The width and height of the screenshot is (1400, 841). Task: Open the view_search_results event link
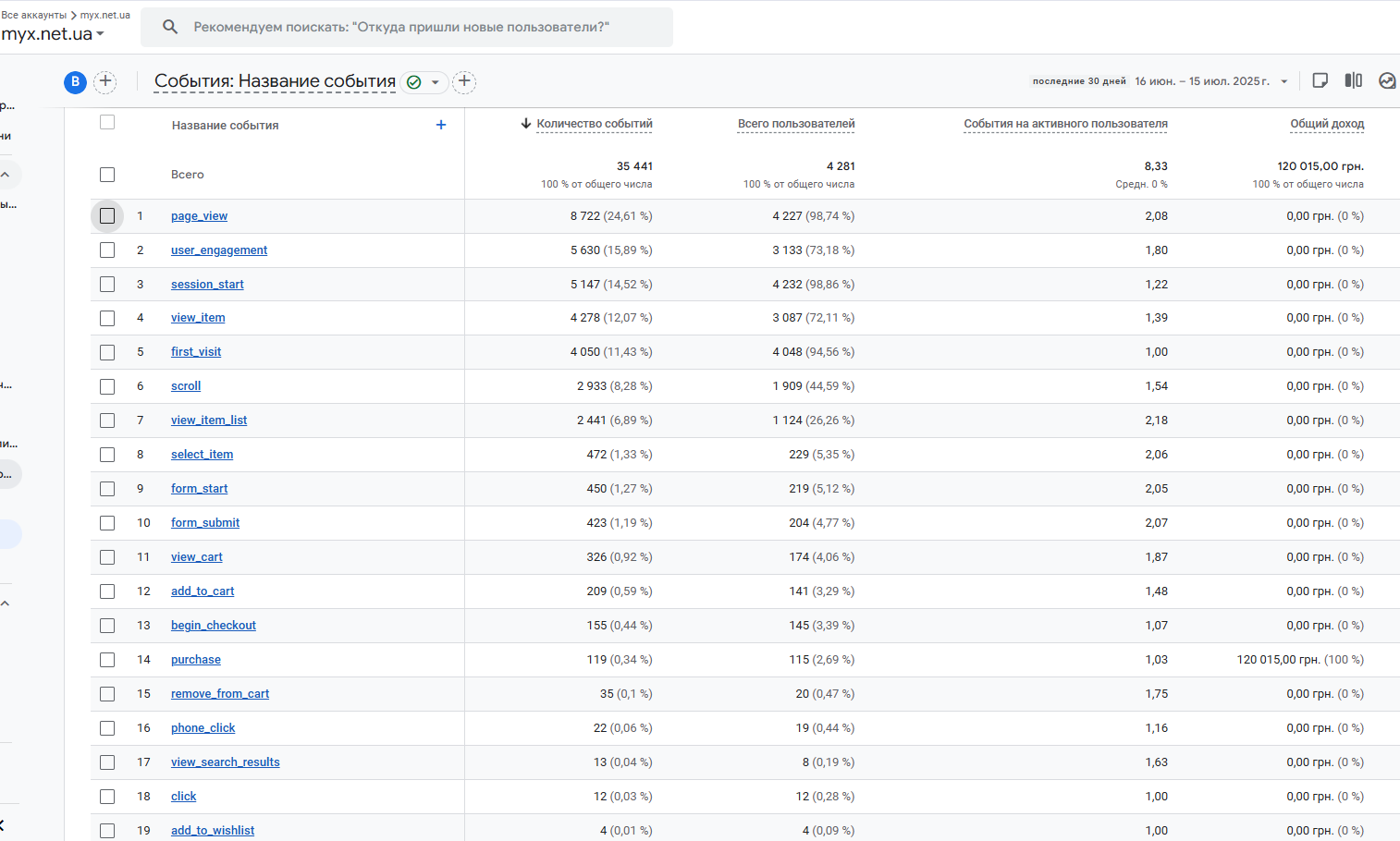click(x=226, y=762)
